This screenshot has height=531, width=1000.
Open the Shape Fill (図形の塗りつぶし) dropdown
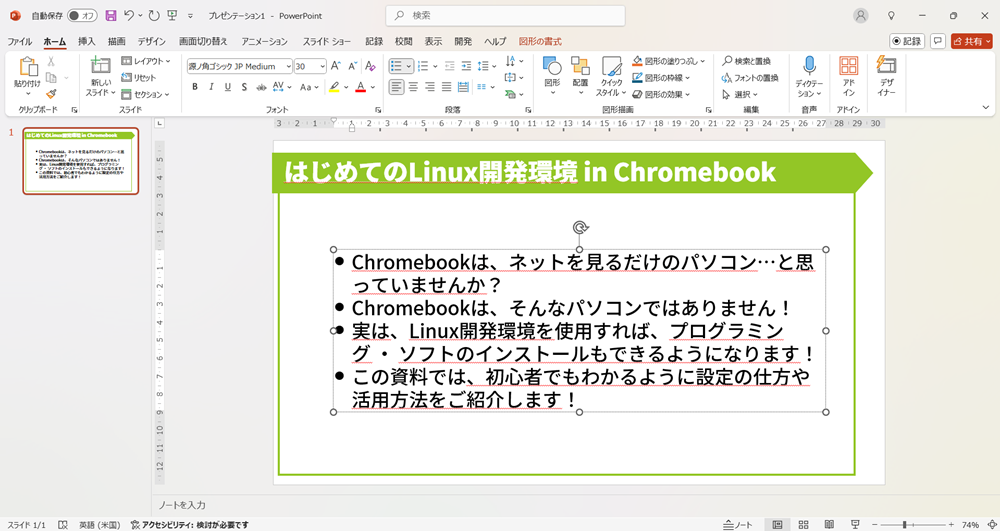tap(669, 61)
